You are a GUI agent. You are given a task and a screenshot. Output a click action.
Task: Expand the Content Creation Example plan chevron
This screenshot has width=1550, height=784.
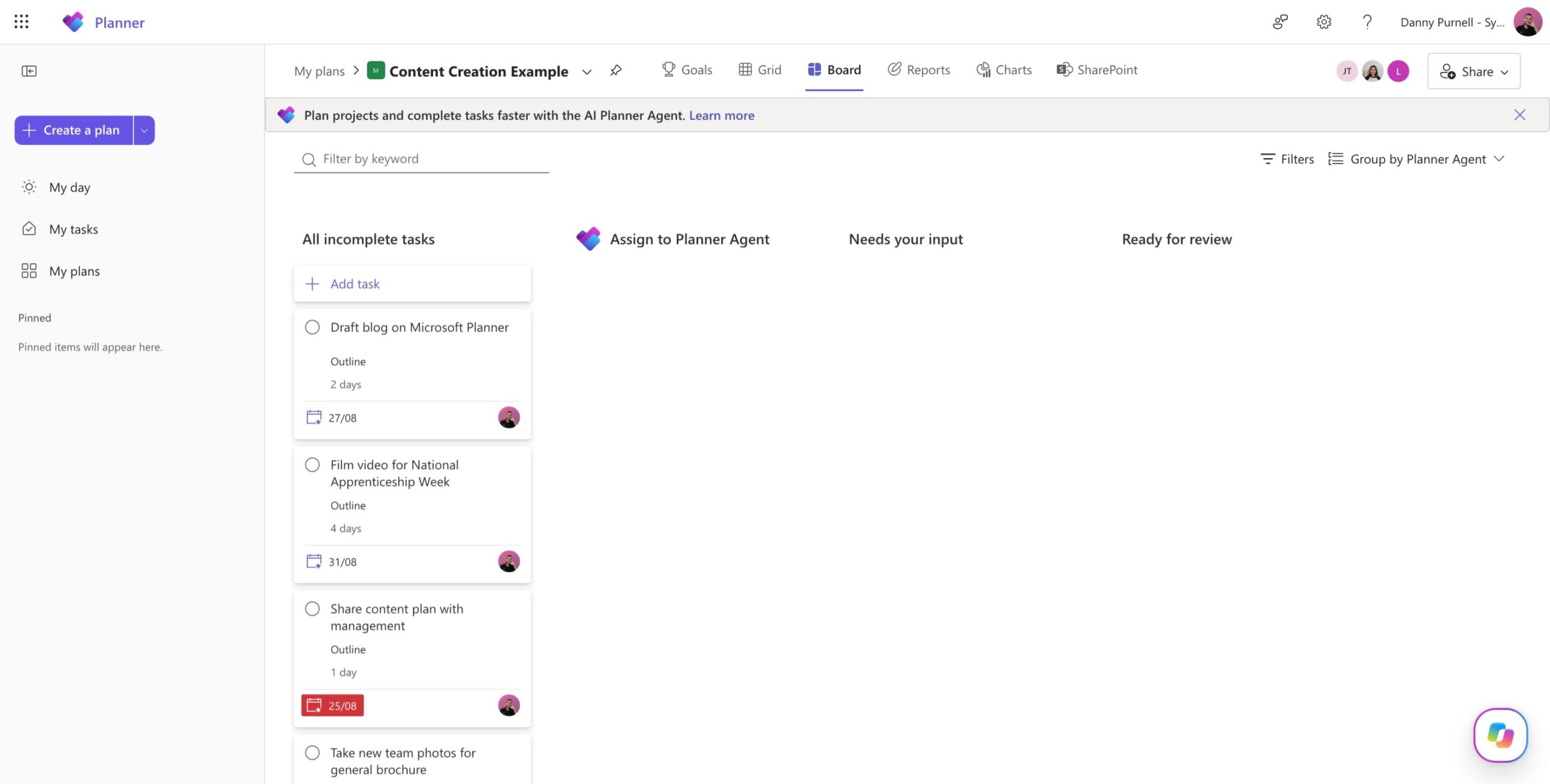(587, 71)
